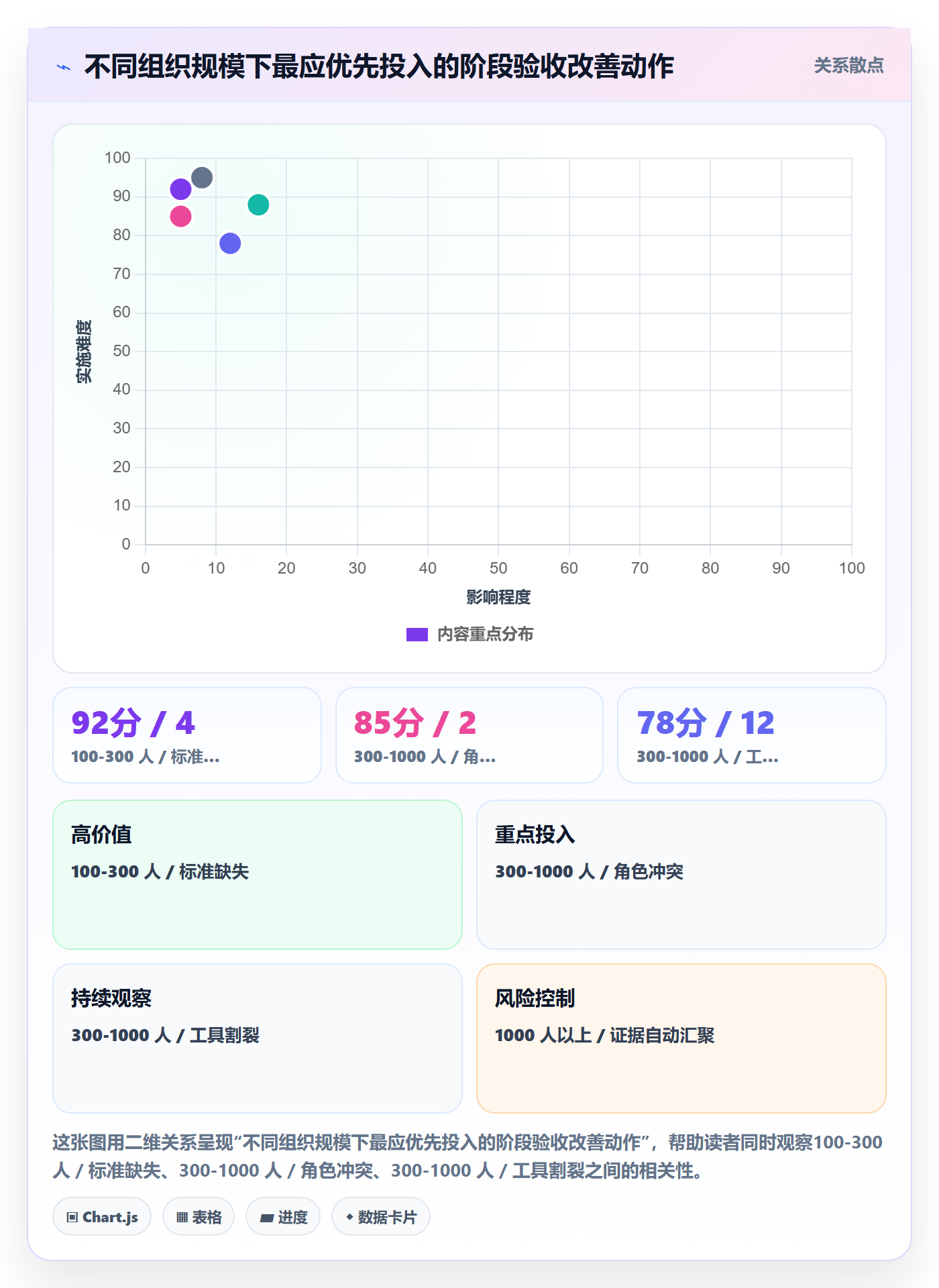939x1288 pixels.
Task: Click the 表格 tag chip
Action: pos(199,1217)
